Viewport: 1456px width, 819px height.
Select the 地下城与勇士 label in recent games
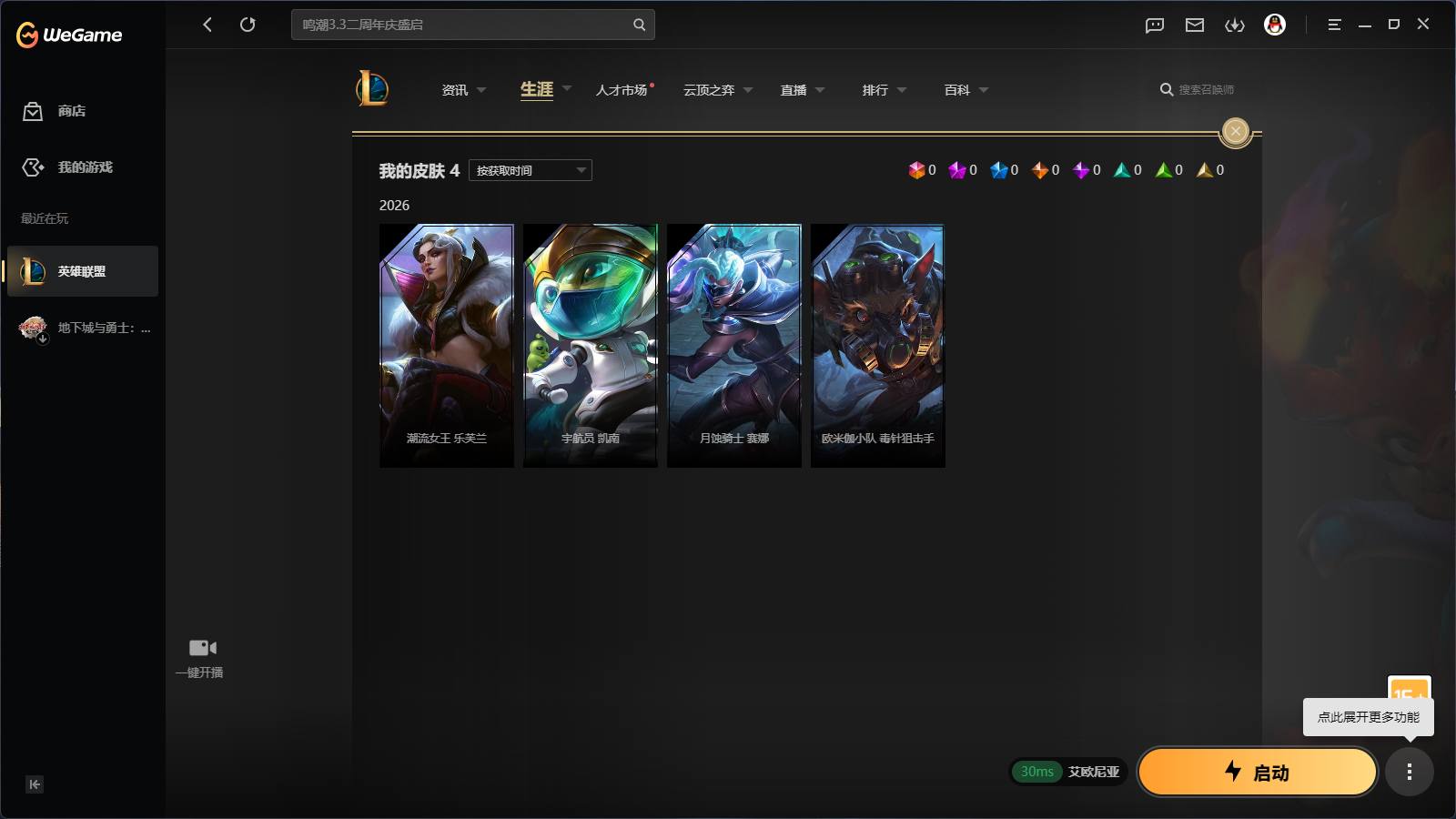[x=105, y=328]
